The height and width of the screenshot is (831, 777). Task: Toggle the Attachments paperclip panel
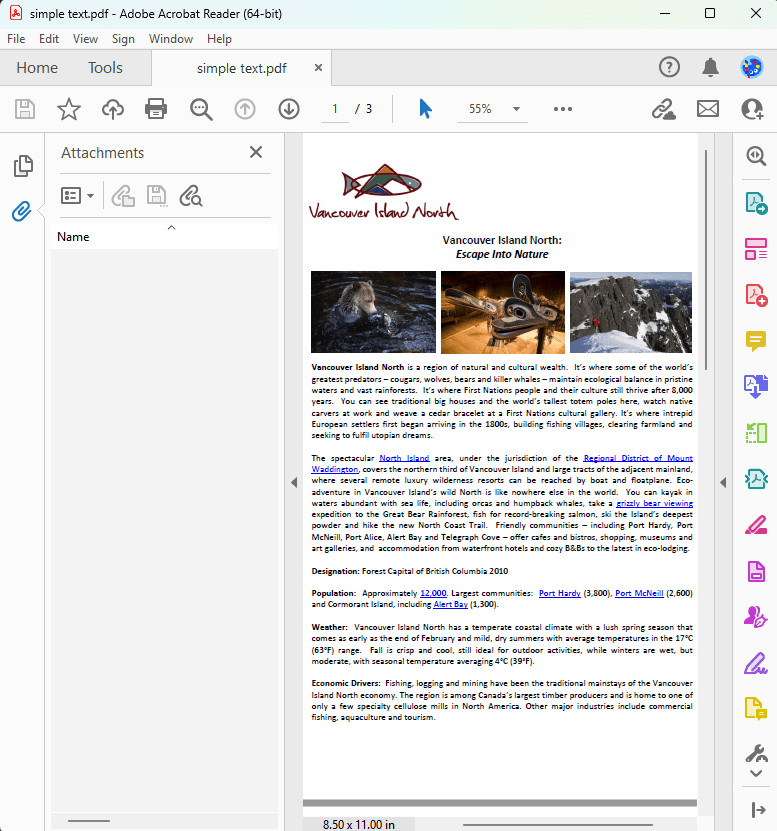point(22,212)
